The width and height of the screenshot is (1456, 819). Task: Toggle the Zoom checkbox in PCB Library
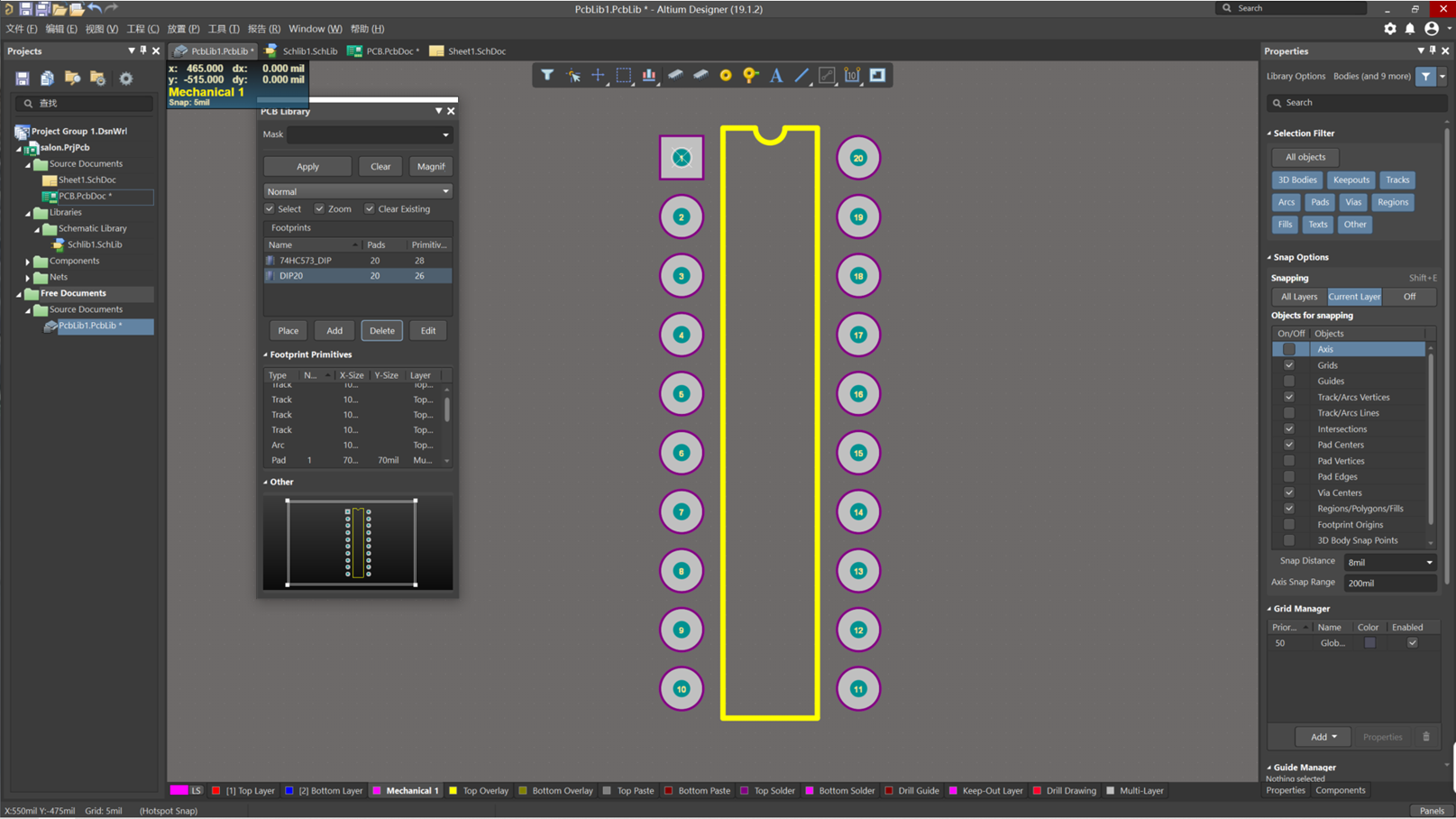tap(319, 209)
